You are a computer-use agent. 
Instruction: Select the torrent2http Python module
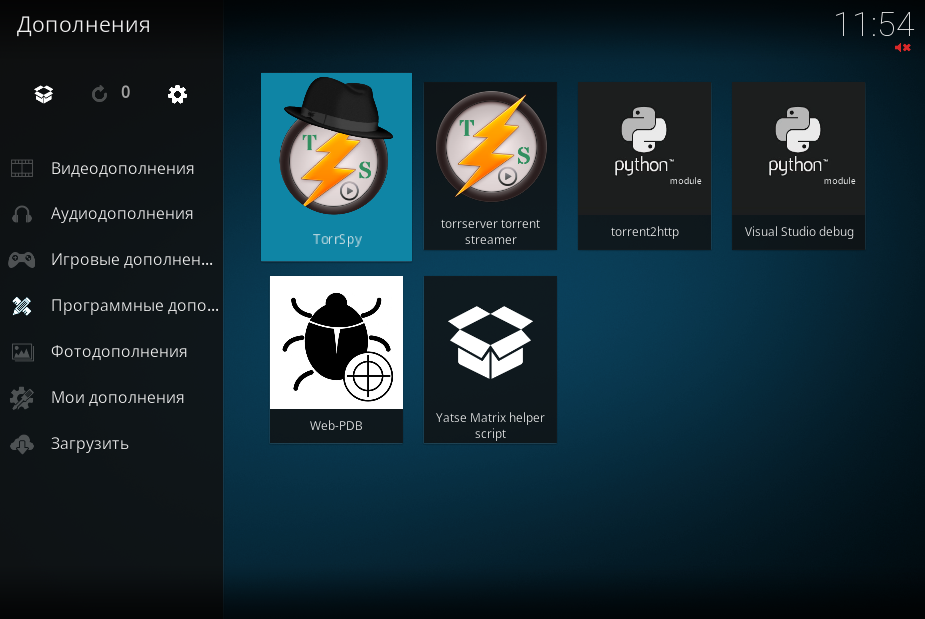click(644, 166)
